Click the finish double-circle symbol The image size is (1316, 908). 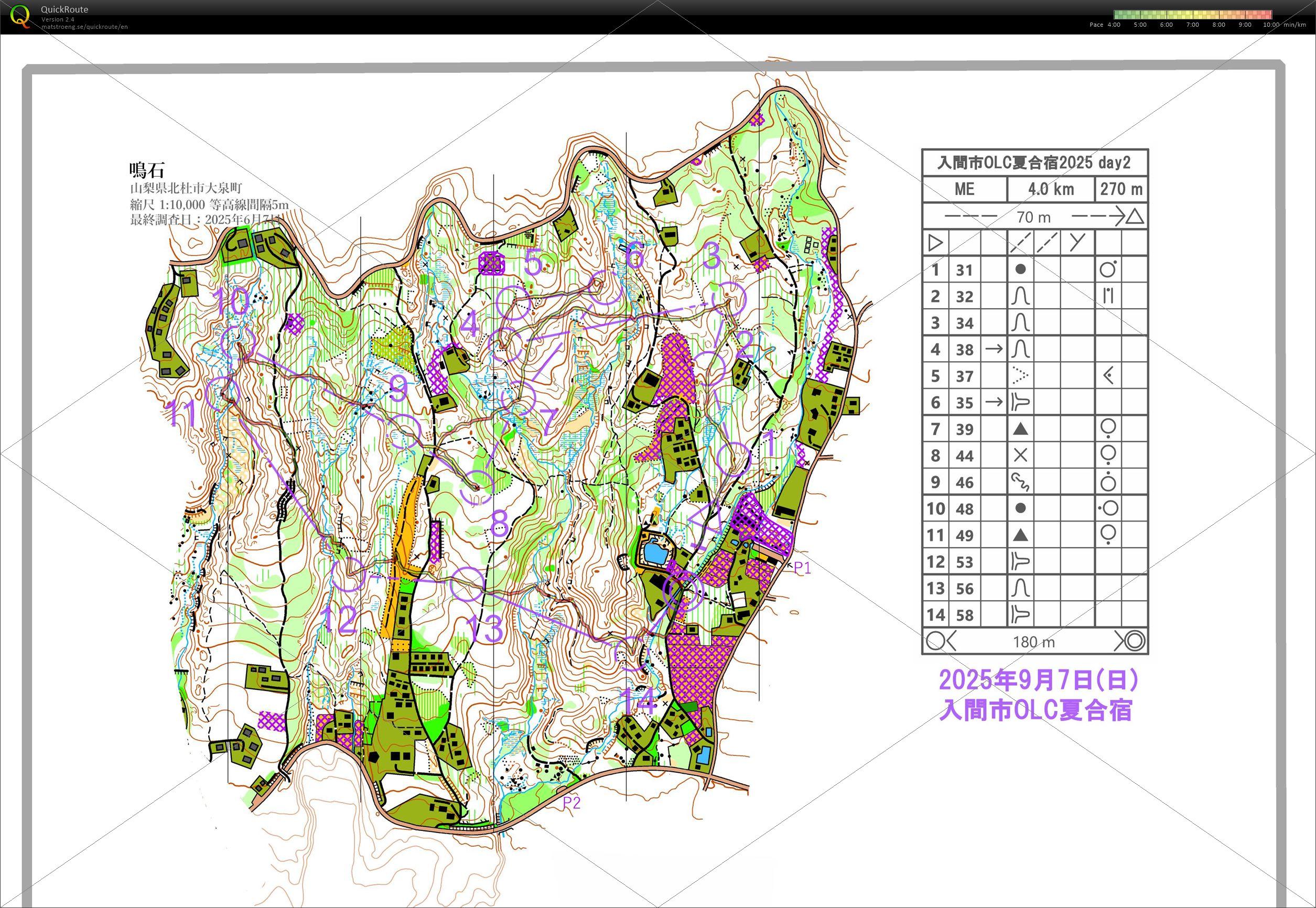1134,641
